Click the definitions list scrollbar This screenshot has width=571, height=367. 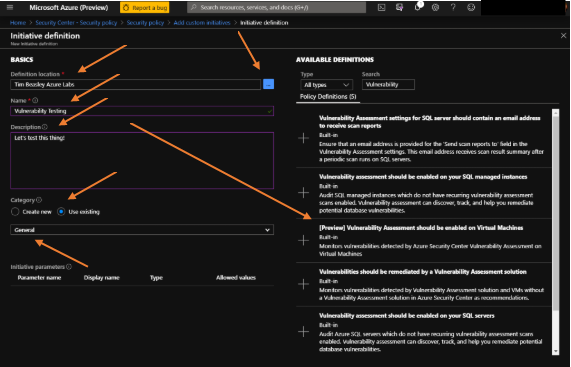(555, 213)
